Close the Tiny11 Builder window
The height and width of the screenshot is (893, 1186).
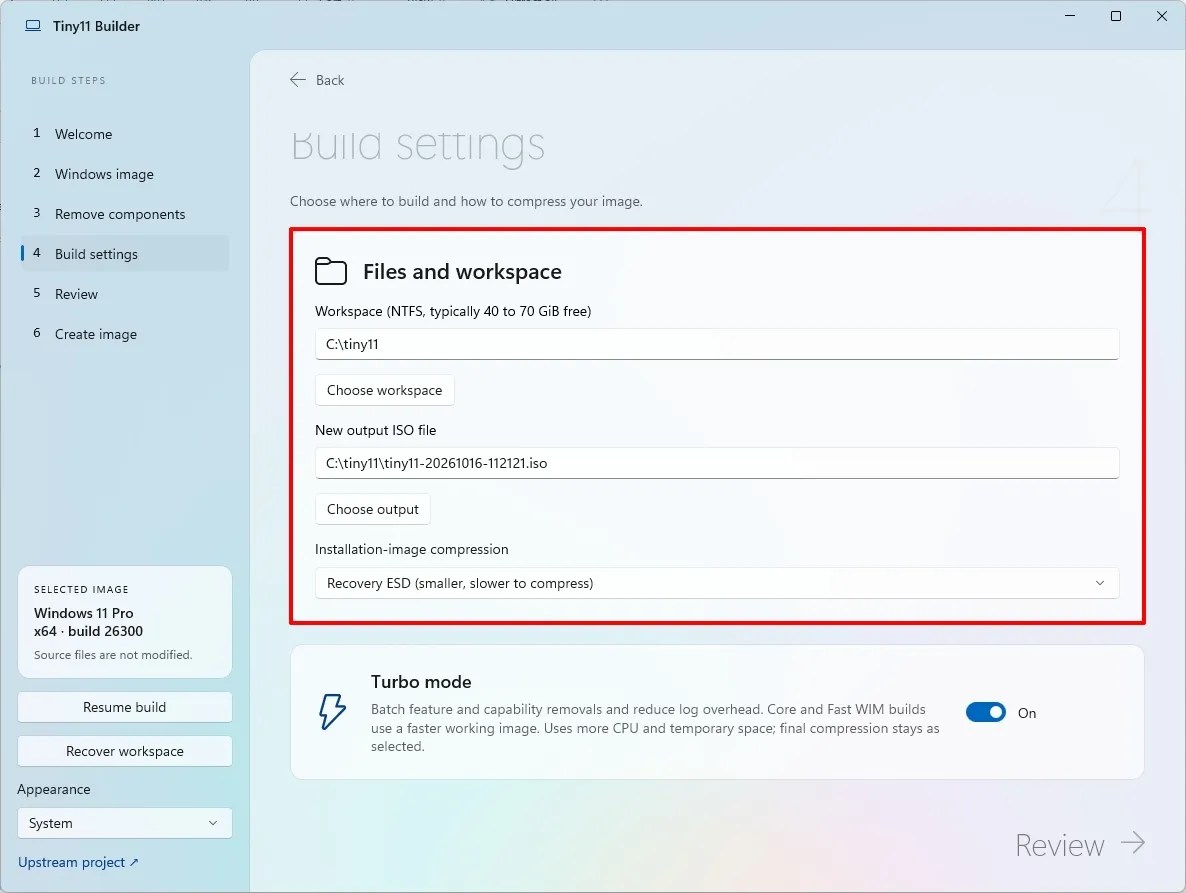click(x=1162, y=16)
